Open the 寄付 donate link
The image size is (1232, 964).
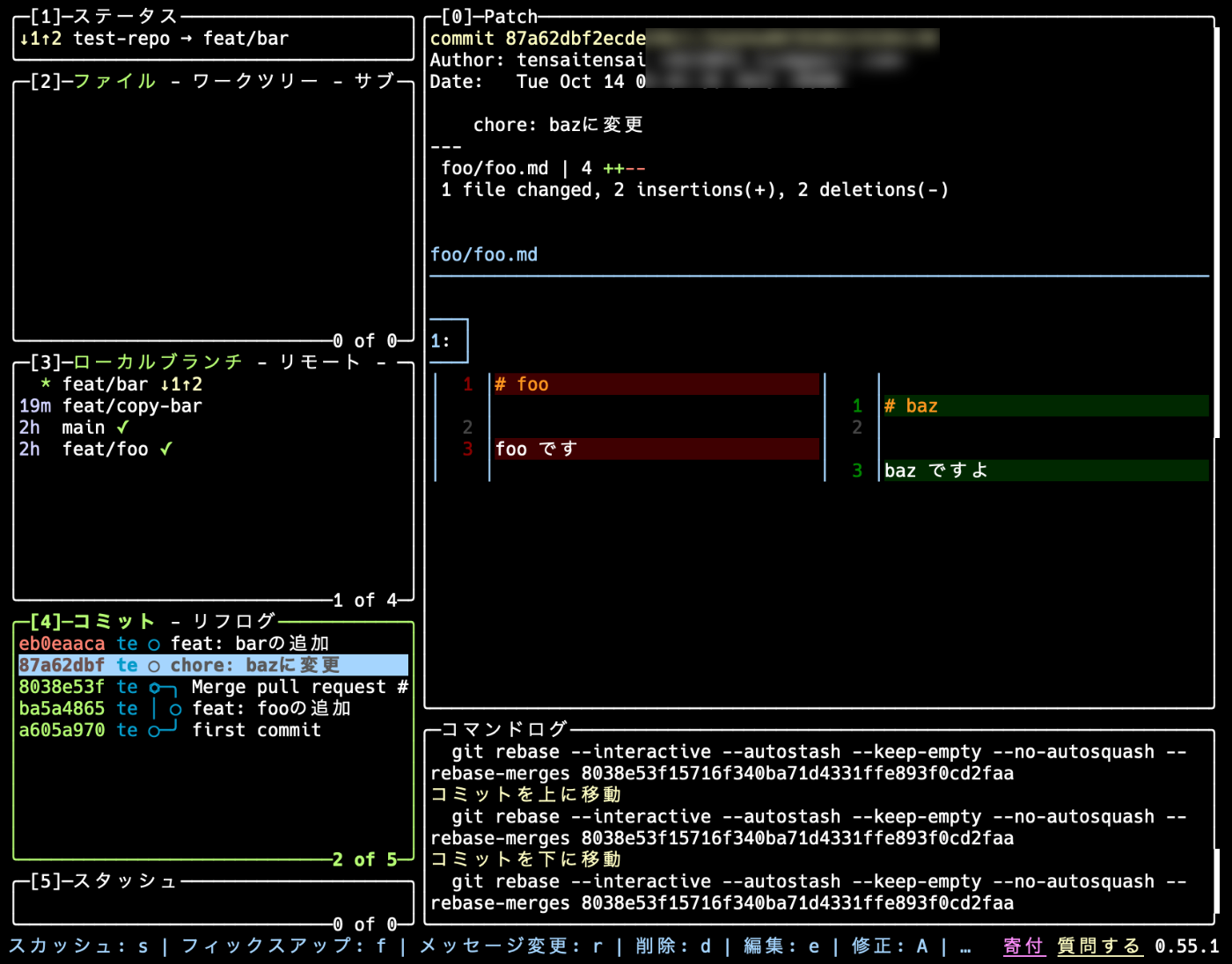tap(1023, 946)
